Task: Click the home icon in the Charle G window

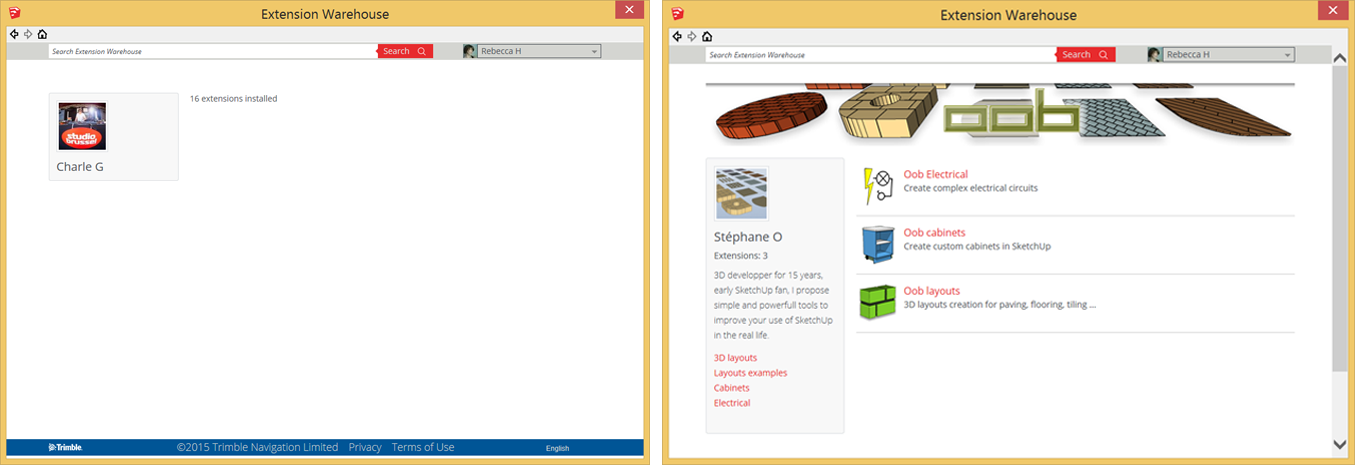Action: [42, 34]
